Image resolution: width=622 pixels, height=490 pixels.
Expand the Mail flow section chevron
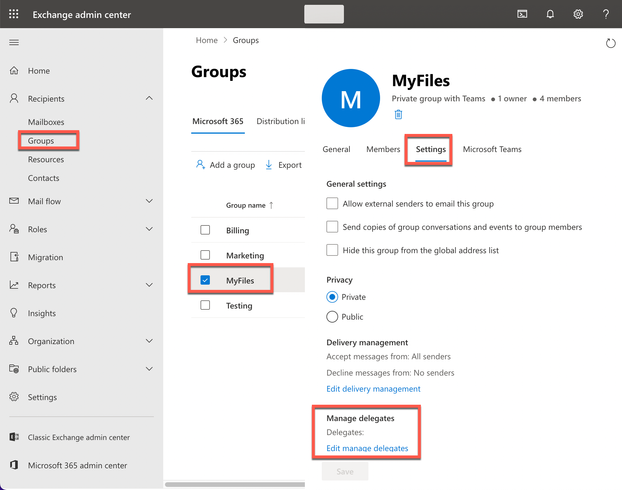[149, 201]
